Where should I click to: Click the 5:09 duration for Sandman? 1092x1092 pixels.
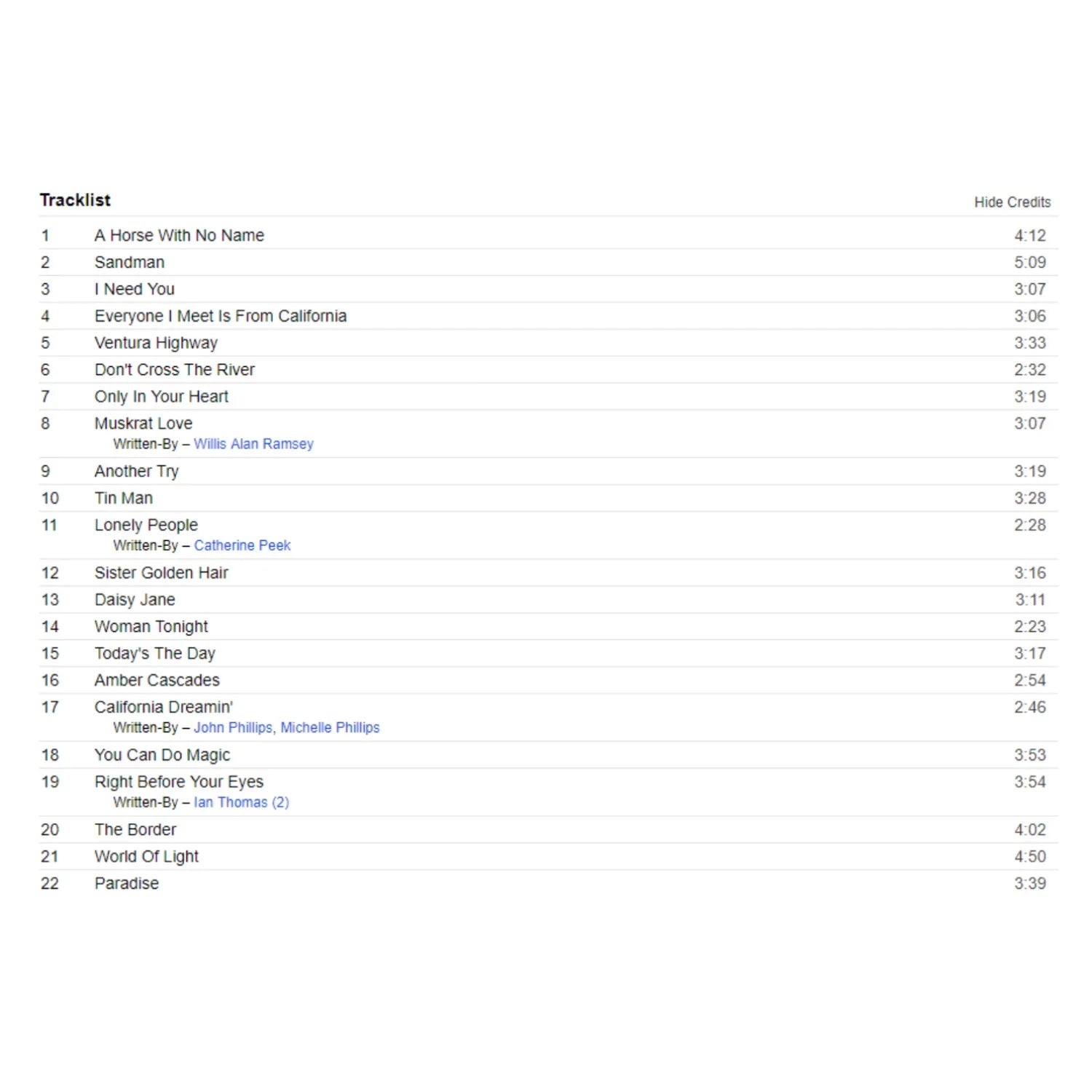point(1030,263)
